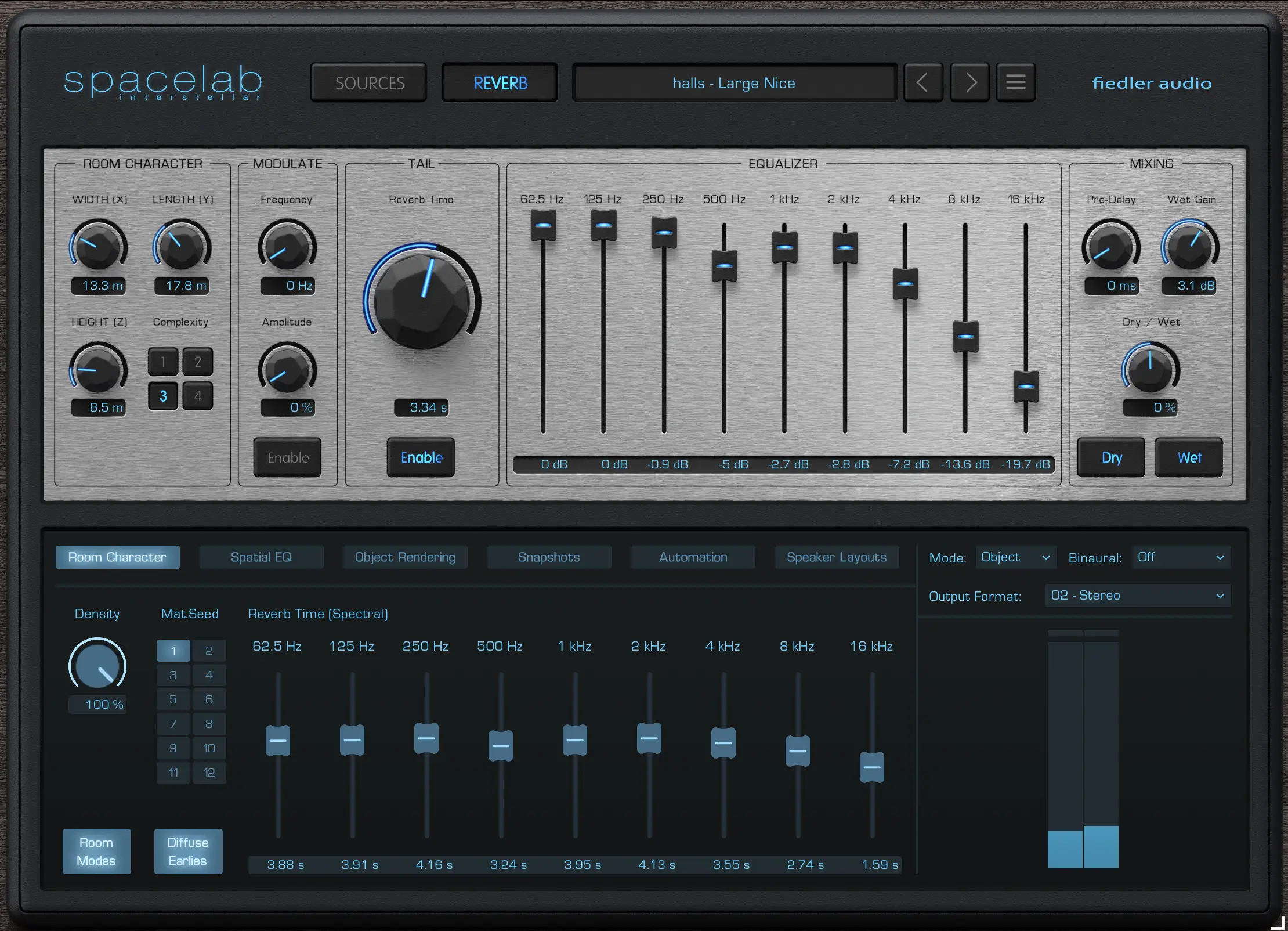Expand the Binaural dropdown
Screen dimensions: 1288x931
coord(1181,557)
